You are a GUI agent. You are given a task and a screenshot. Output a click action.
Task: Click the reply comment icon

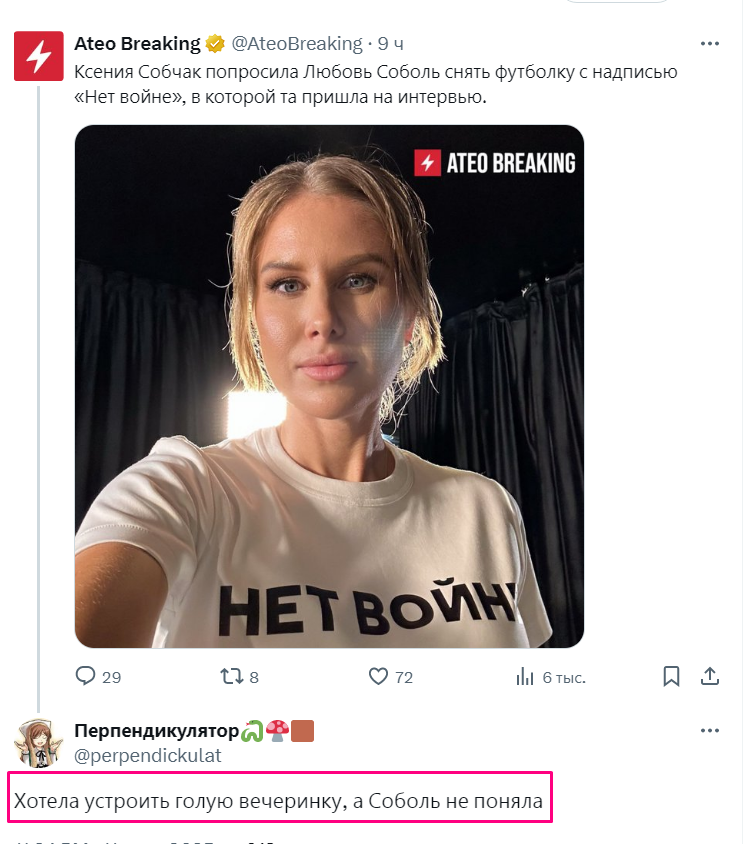pos(87,677)
